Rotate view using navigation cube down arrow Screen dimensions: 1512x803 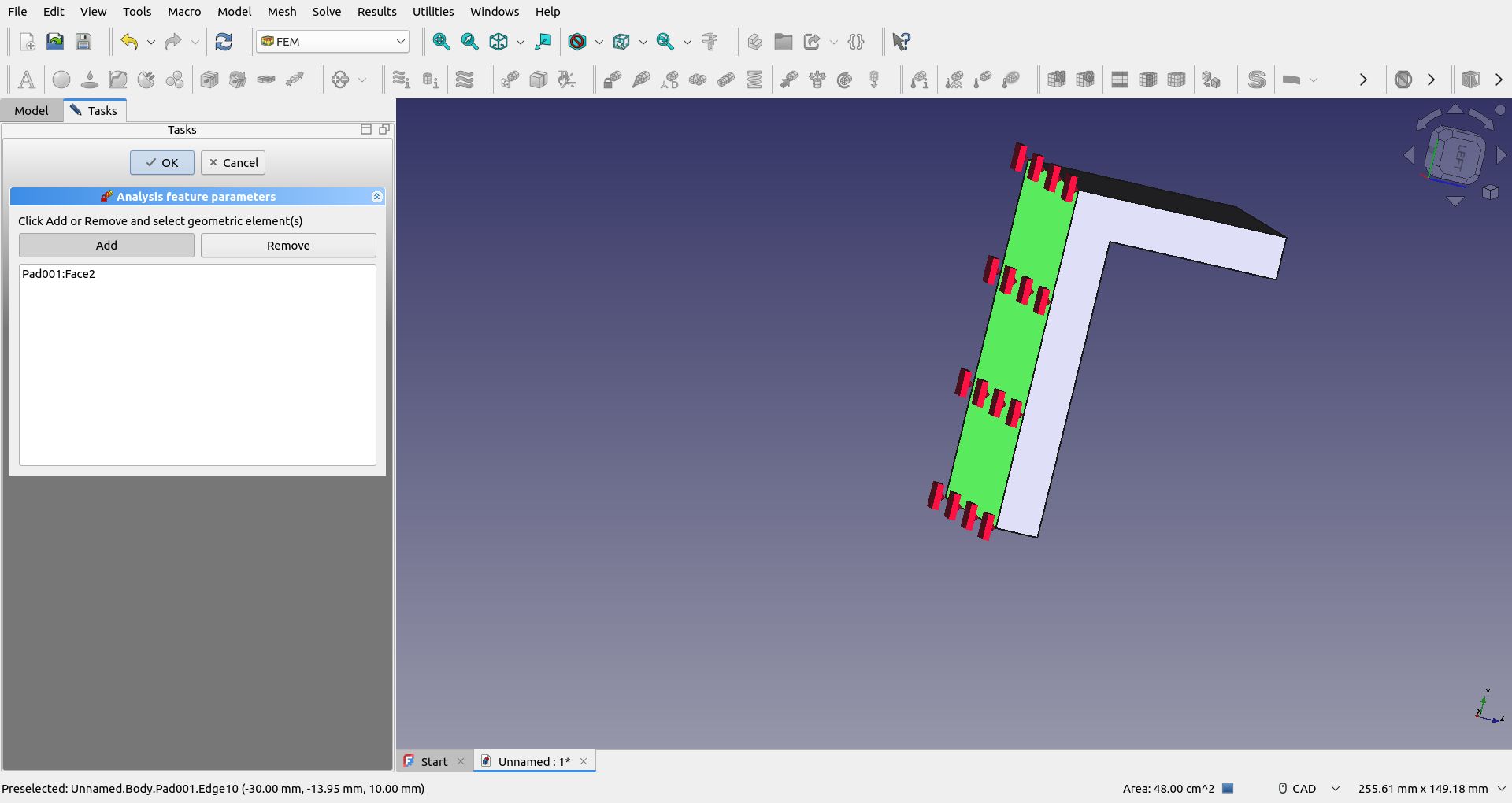tap(1455, 202)
